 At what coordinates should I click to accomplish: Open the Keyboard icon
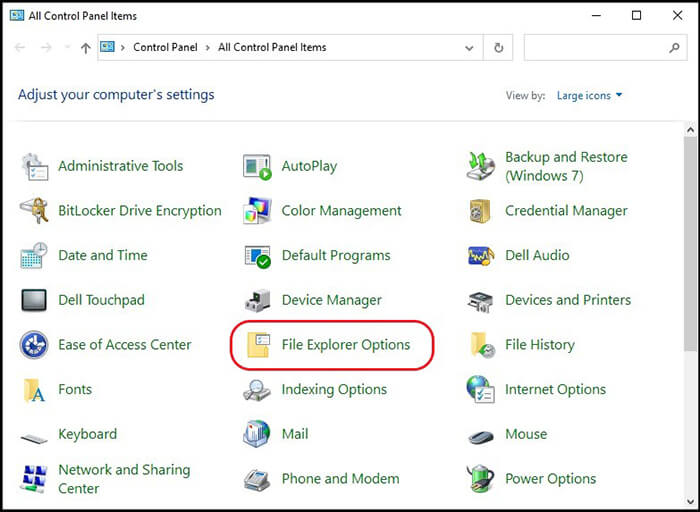point(34,438)
